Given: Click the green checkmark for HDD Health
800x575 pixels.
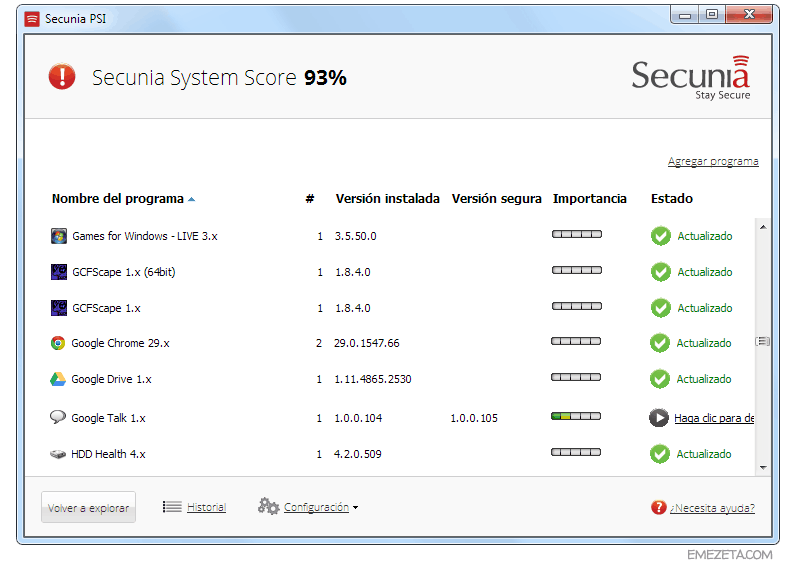Looking at the screenshot, I should click(660, 454).
